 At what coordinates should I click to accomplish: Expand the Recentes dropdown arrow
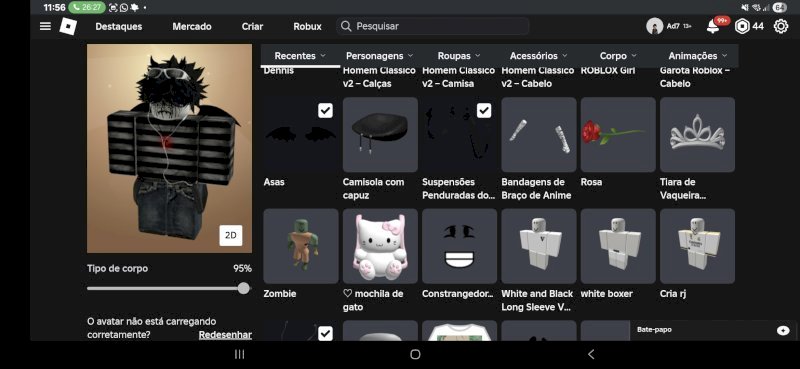coord(322,56)
